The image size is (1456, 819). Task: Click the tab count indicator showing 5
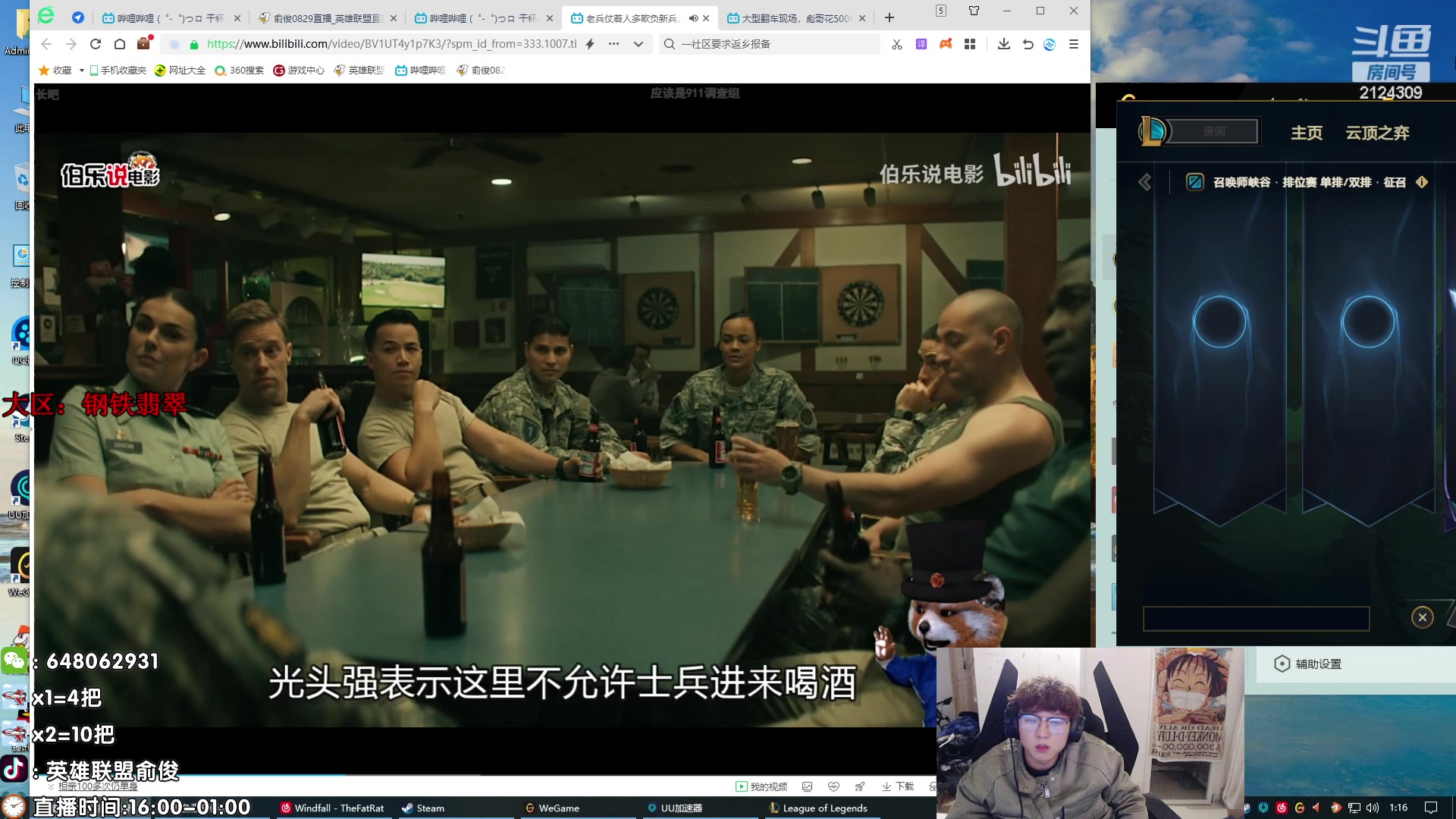941,11
